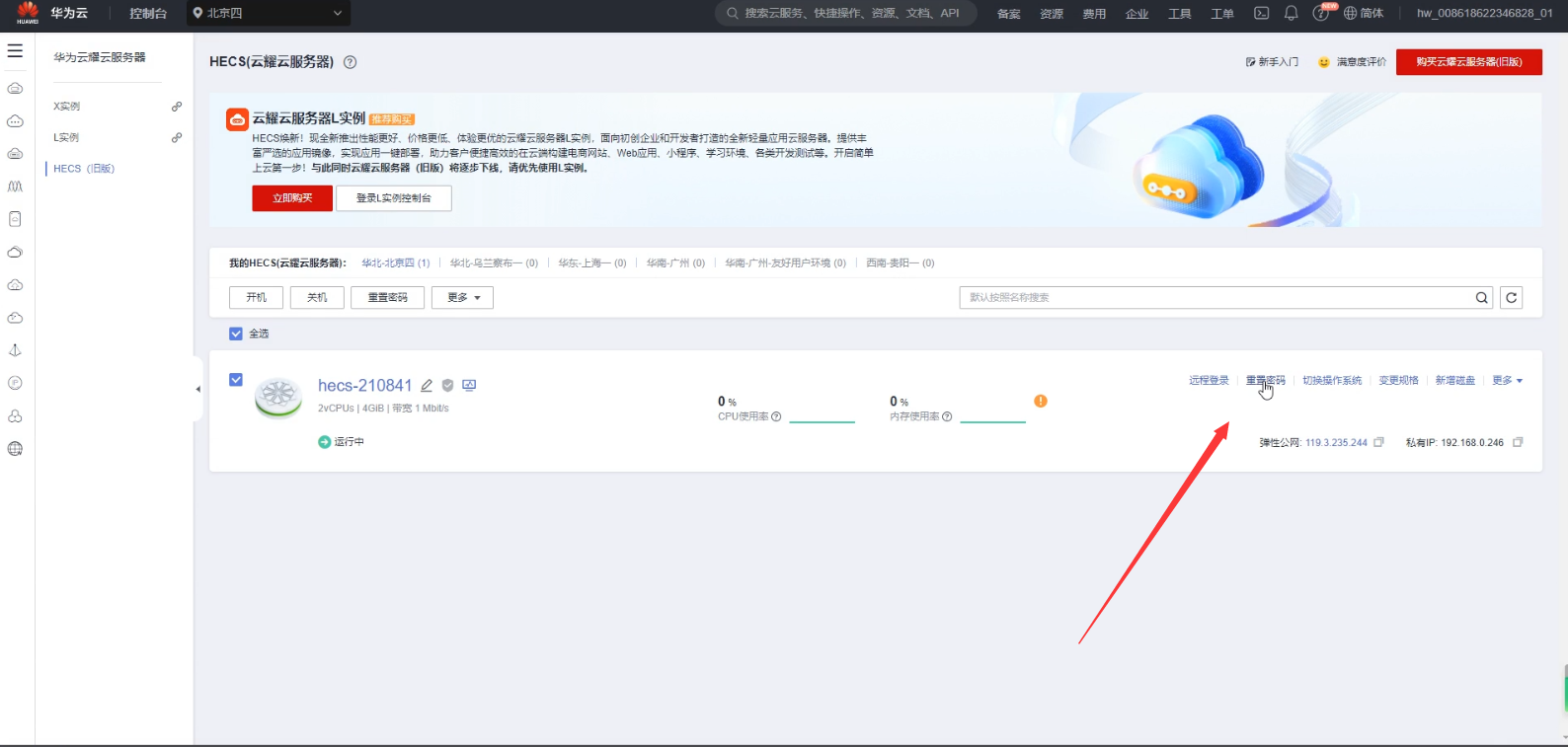Focus the global search box in top bar
The image size is (1568, 747).
pos(846,13)
